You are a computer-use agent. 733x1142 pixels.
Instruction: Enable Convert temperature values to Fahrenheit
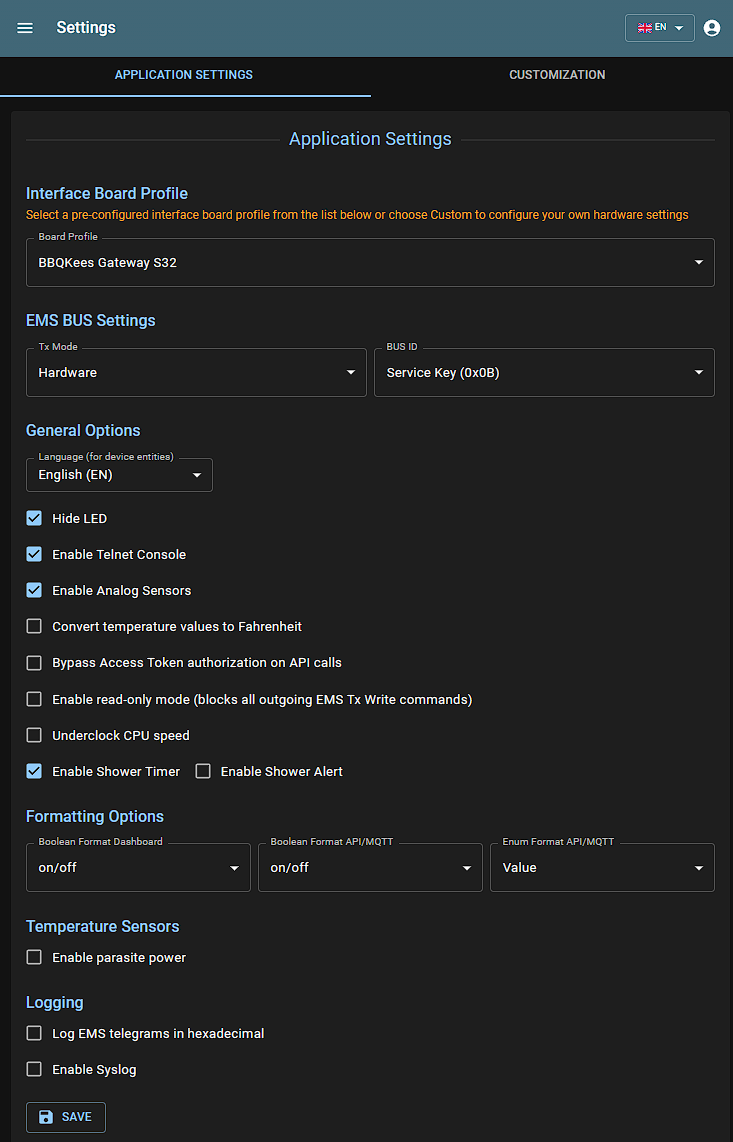[x=34, y=626]
